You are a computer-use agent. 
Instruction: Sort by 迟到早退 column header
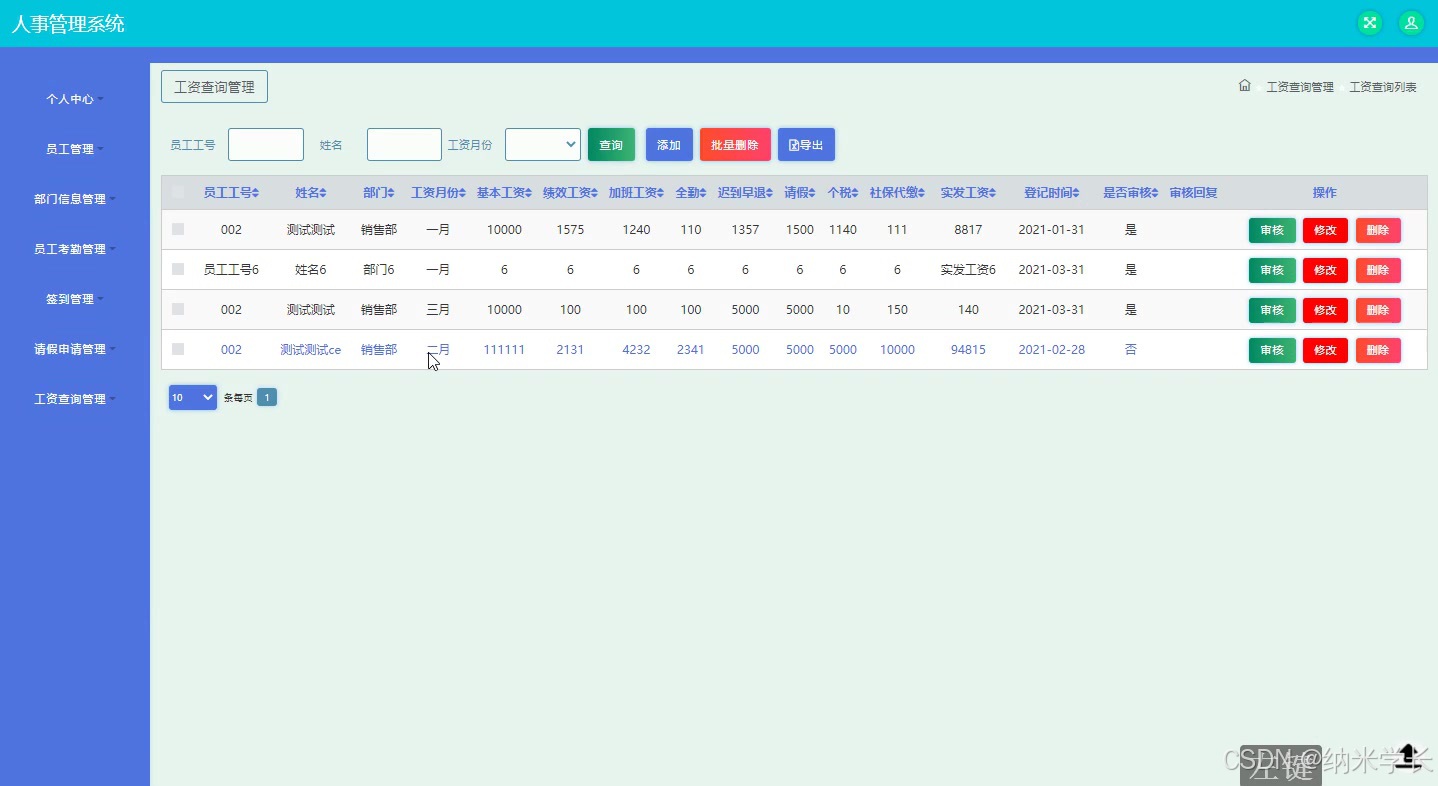tap(746, 193)
